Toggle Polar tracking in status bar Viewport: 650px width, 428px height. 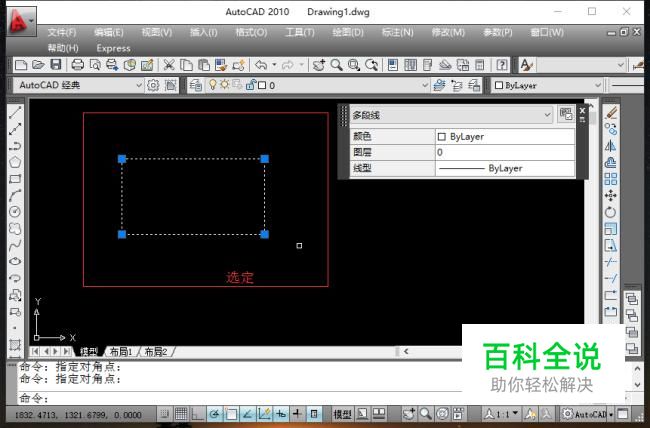[214, 413]
